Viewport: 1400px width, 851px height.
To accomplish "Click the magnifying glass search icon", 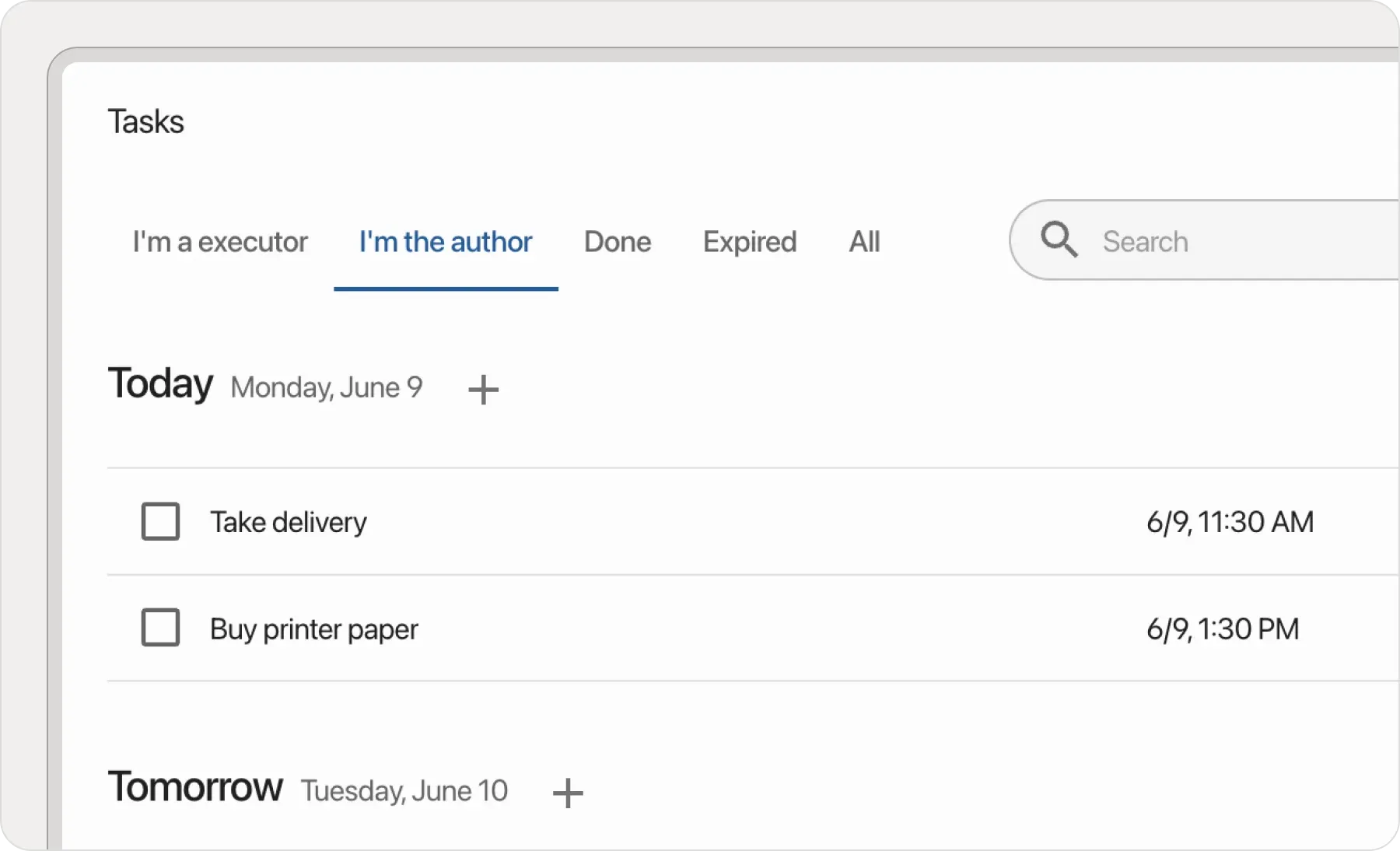I will tap(1059, 240).
